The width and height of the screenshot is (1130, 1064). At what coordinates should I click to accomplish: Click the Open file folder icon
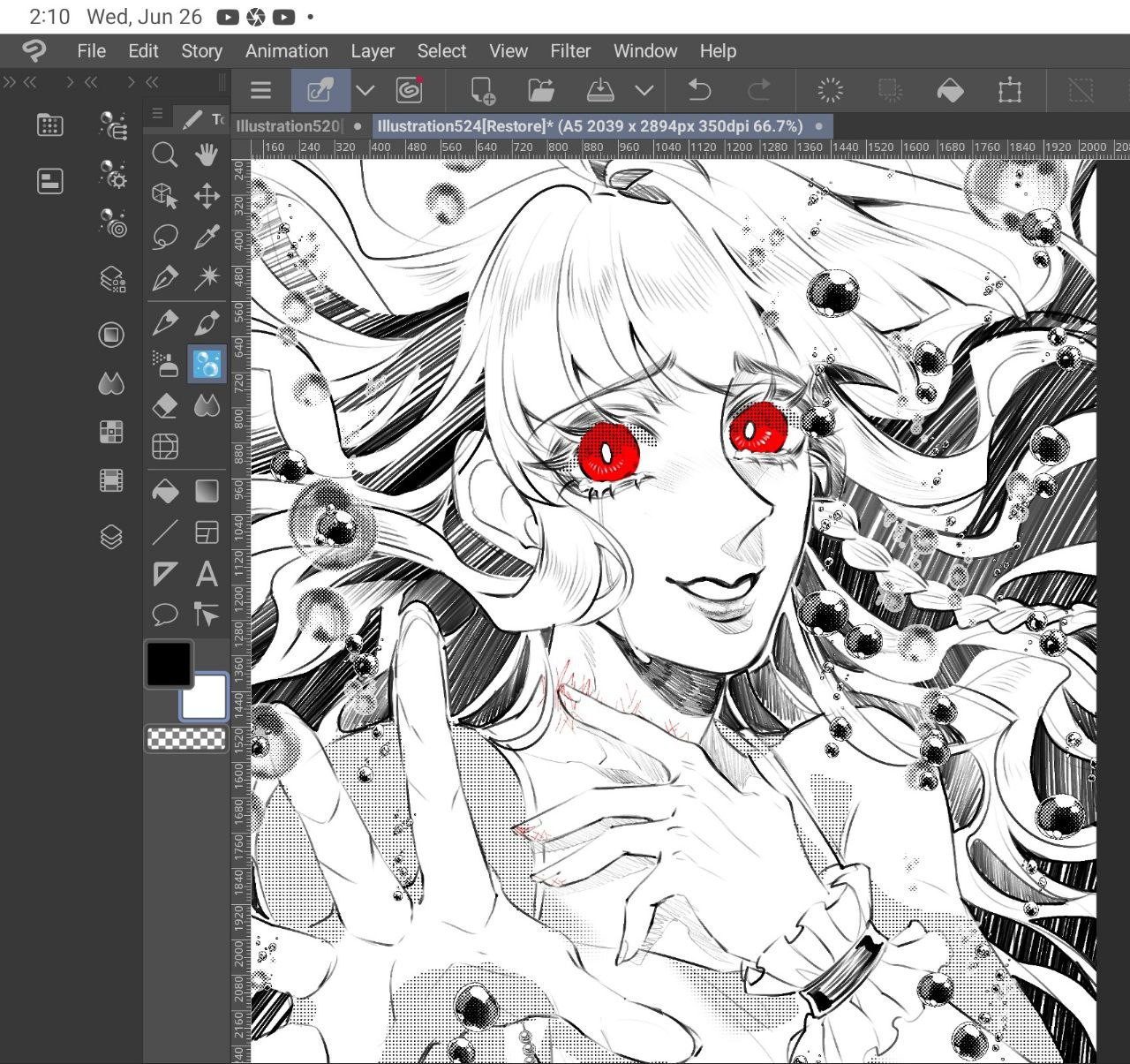coord(541,90)
